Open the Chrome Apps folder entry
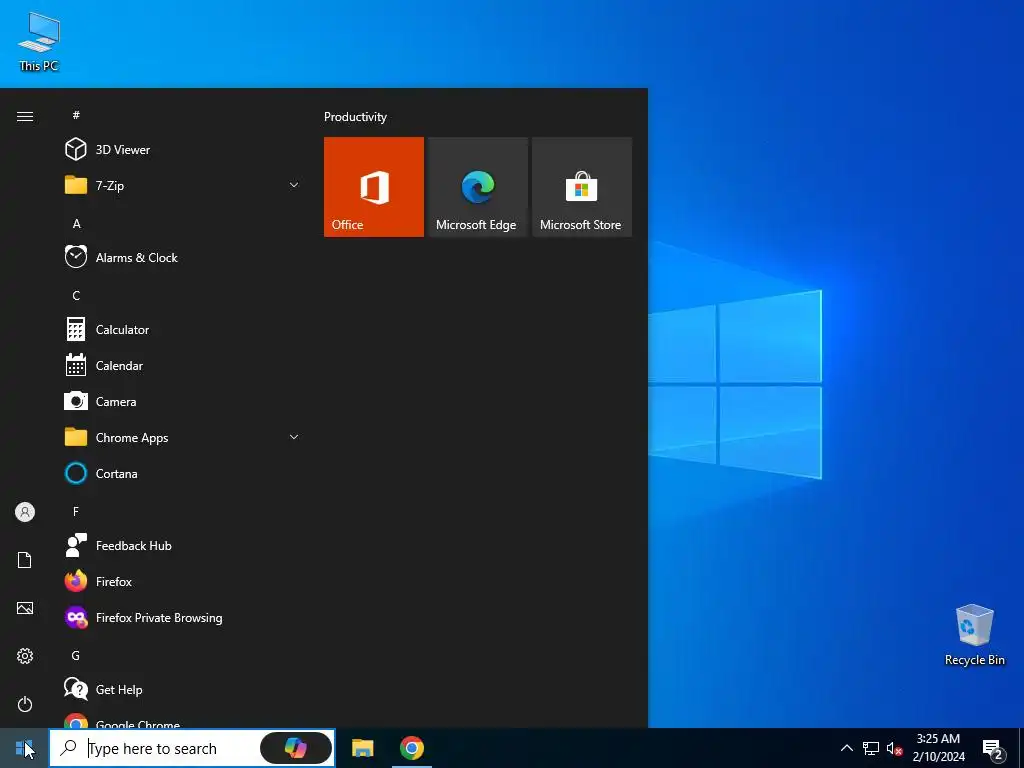This screenshot has width=1024, height=768. click(183, 438)
